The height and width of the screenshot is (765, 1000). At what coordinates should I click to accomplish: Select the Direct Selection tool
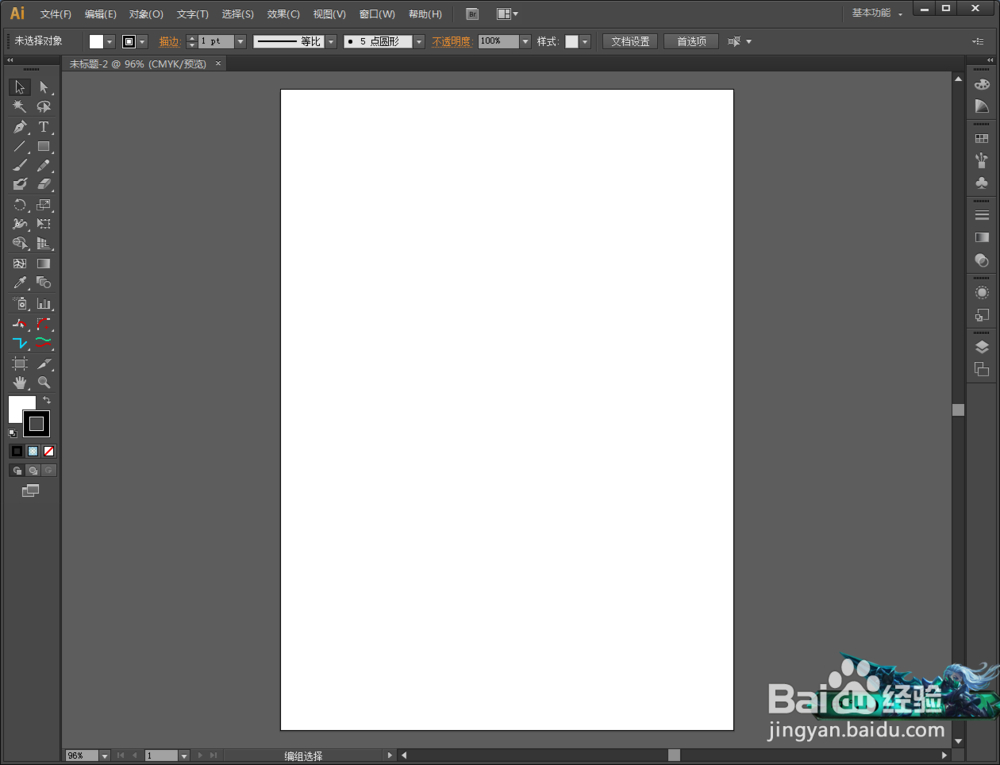pyautogui.click(x=43, y=87)
